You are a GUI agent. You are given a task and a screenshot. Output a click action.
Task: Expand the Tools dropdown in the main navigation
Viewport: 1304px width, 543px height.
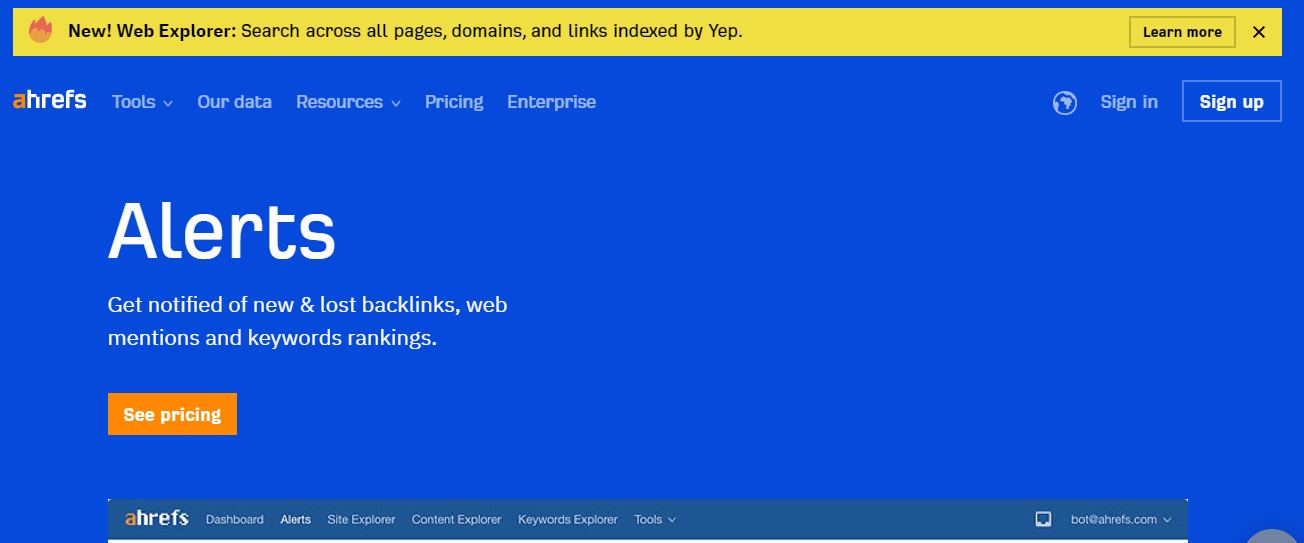point(142,102)
